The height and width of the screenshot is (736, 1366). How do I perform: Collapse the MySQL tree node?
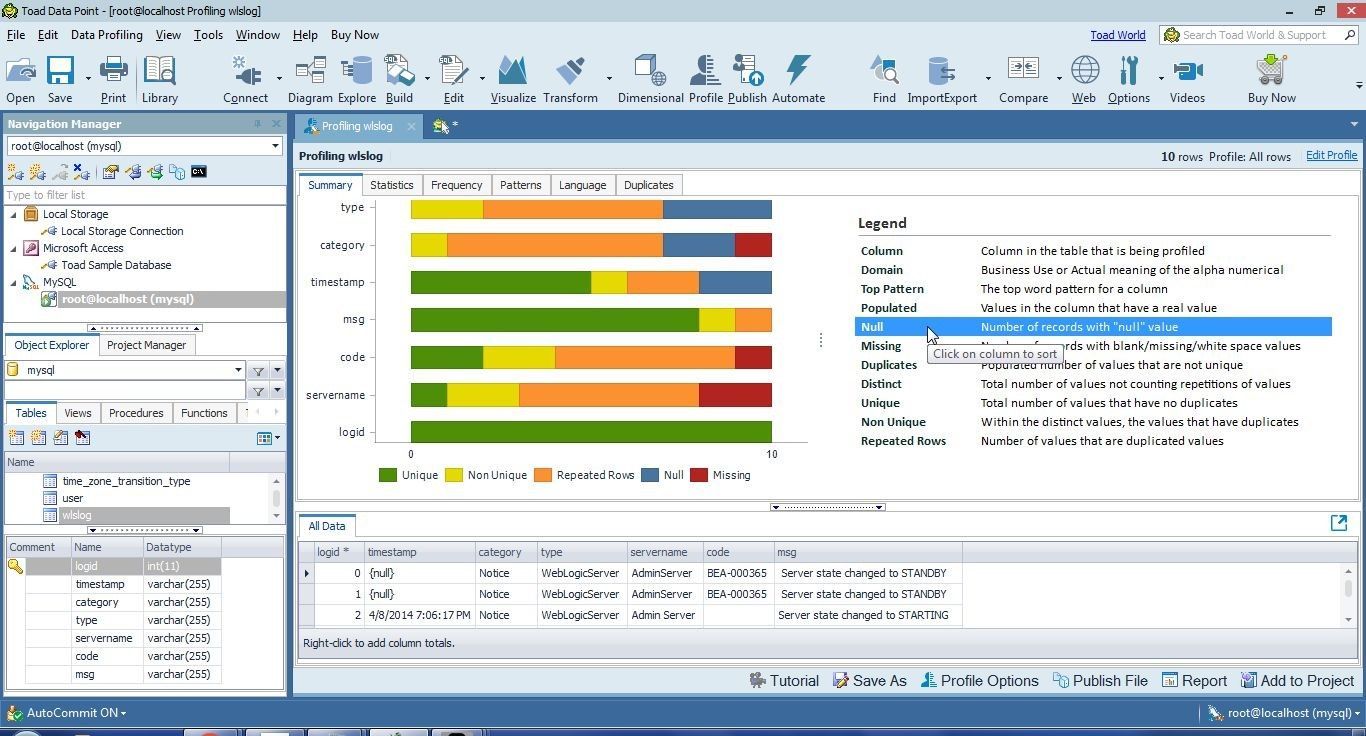point(14,282)
